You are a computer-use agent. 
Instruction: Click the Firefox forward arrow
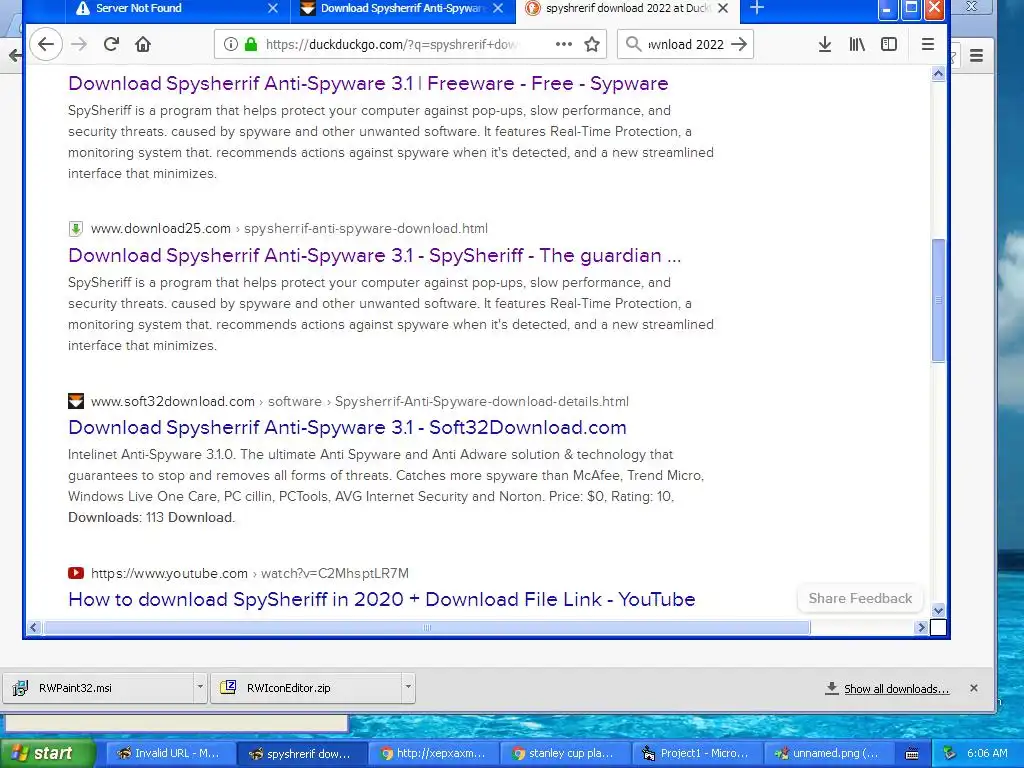click(x=79, y=44)
